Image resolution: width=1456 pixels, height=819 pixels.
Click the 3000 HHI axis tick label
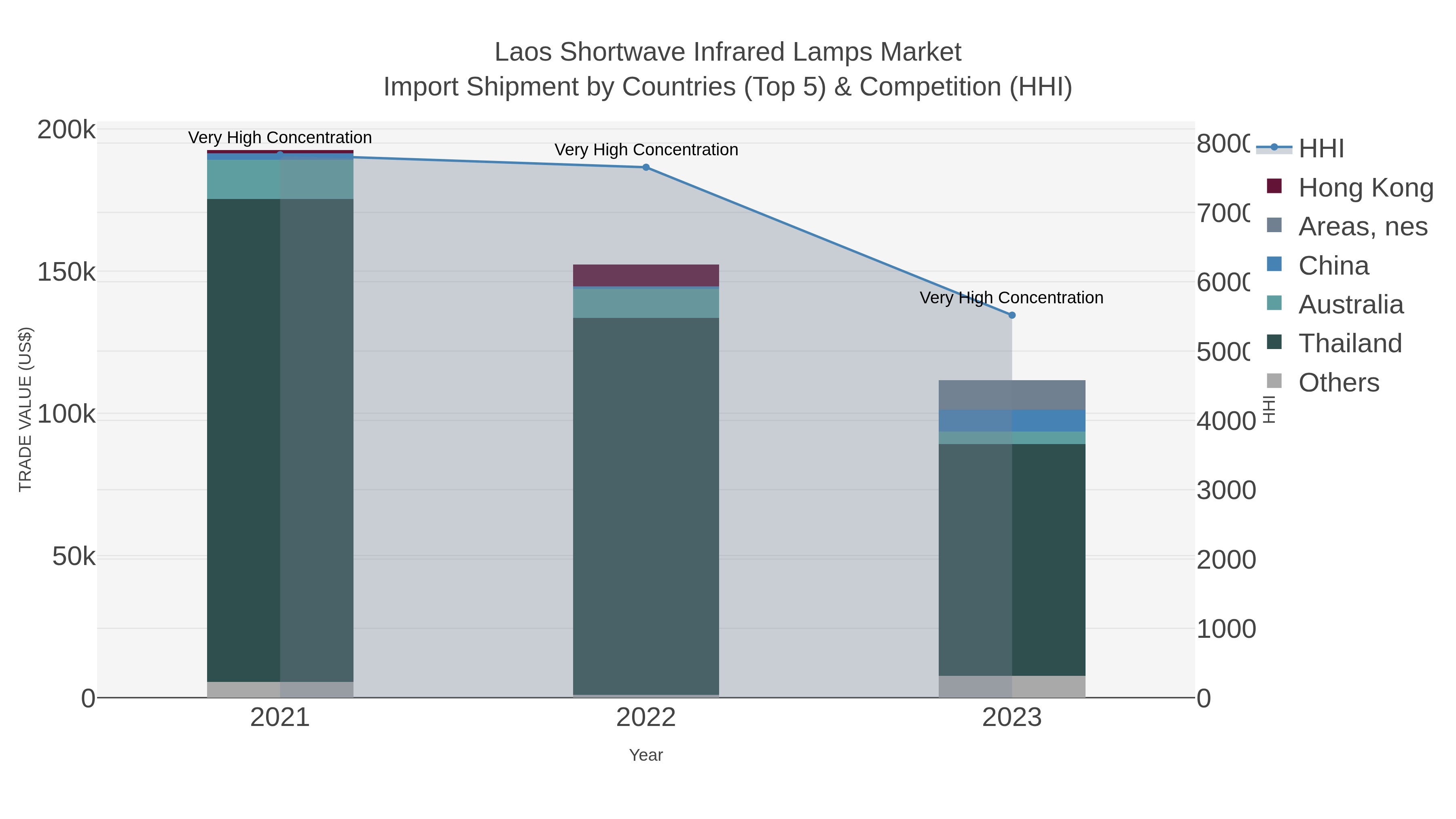point(1226,490)
